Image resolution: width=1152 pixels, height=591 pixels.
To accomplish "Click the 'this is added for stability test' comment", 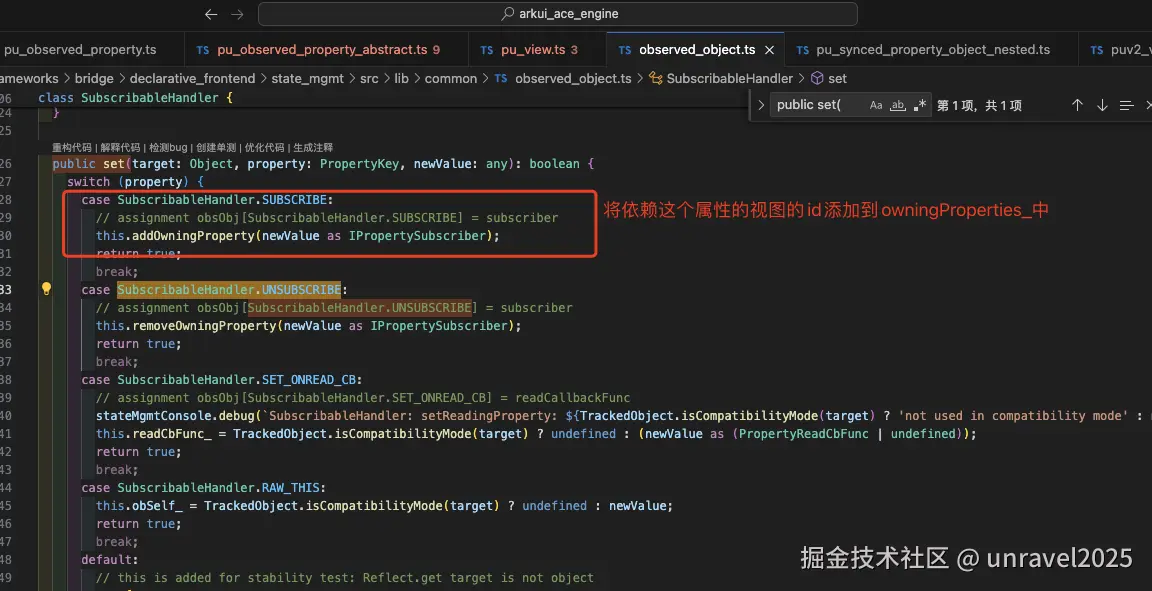I will coord(345,578).
